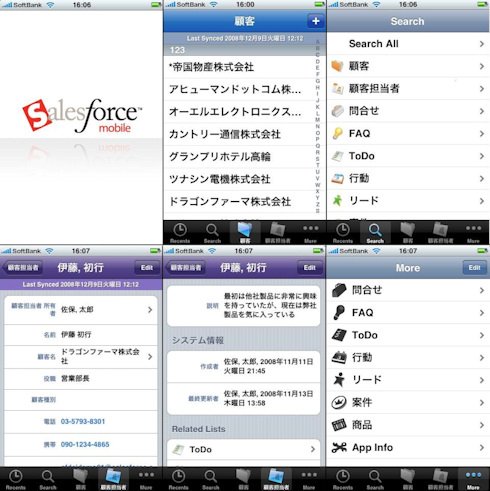The image size is (490, 491).
Task: Call phone number 03-5793-8301
Action: tap(83, 421)
